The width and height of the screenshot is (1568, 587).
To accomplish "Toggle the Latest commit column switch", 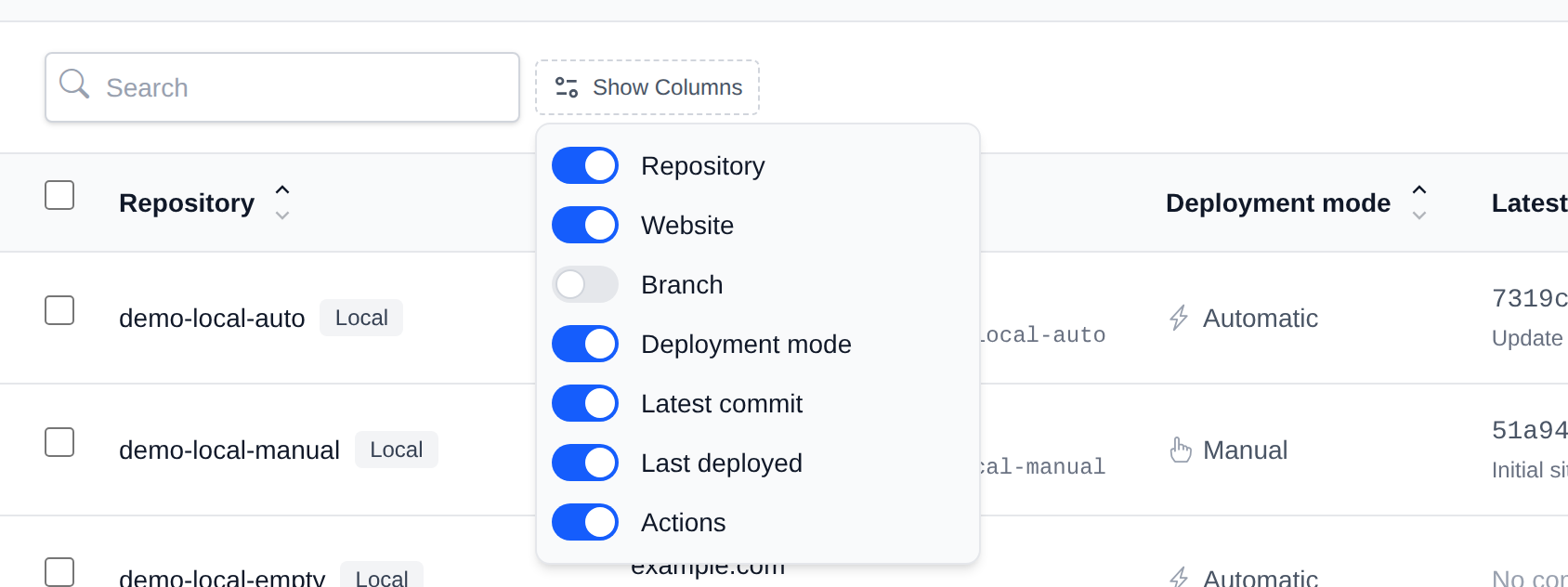I will 585,403.
